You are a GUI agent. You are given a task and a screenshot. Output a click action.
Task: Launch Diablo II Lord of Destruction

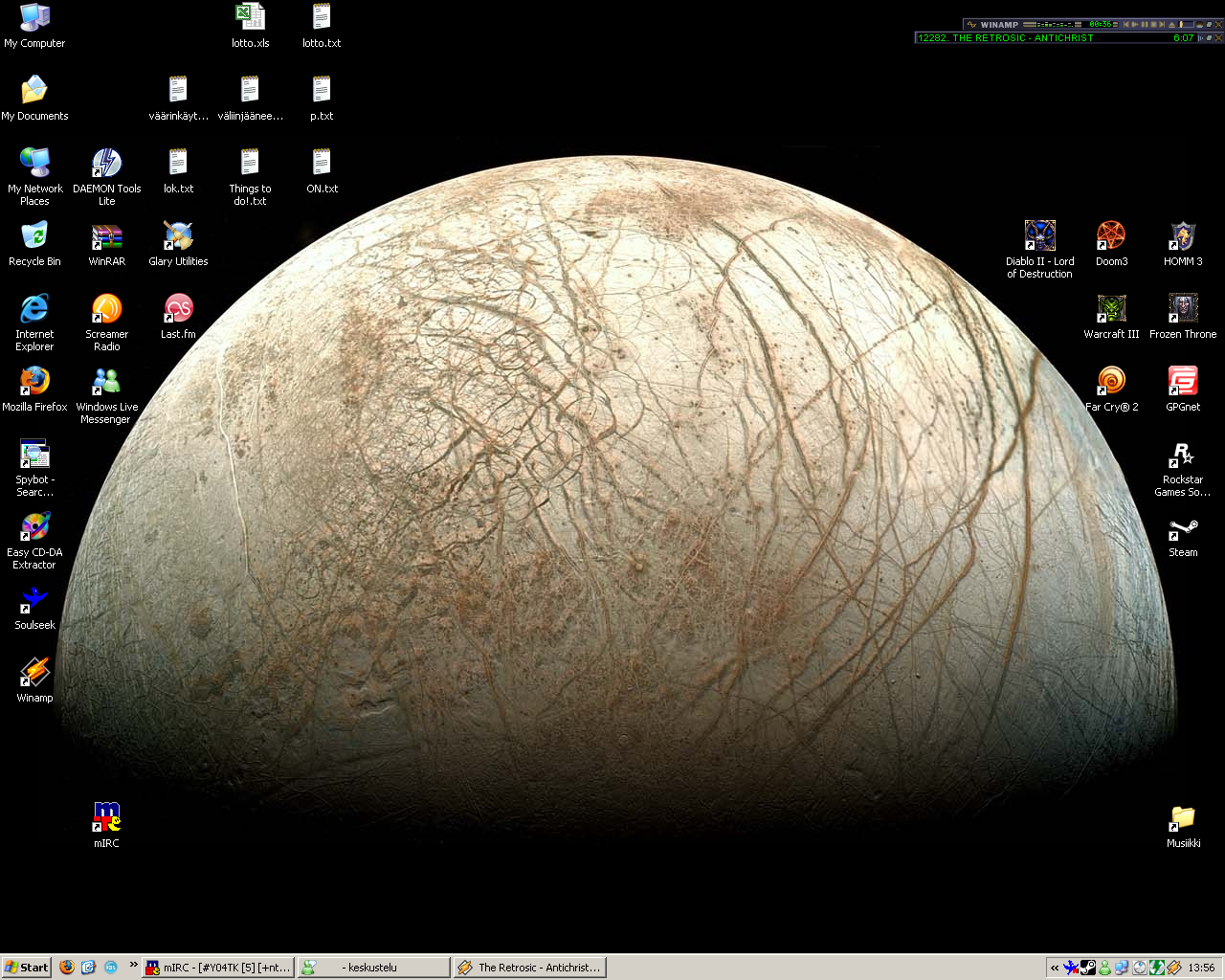(x=1039, y=236)
